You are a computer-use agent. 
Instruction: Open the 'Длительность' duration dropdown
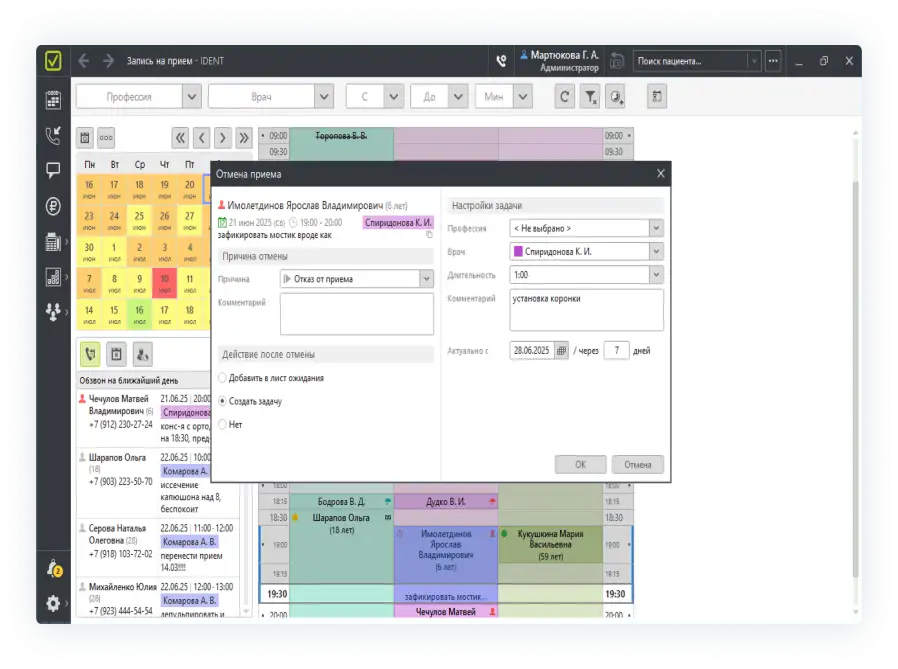click(x=655, y=274)
